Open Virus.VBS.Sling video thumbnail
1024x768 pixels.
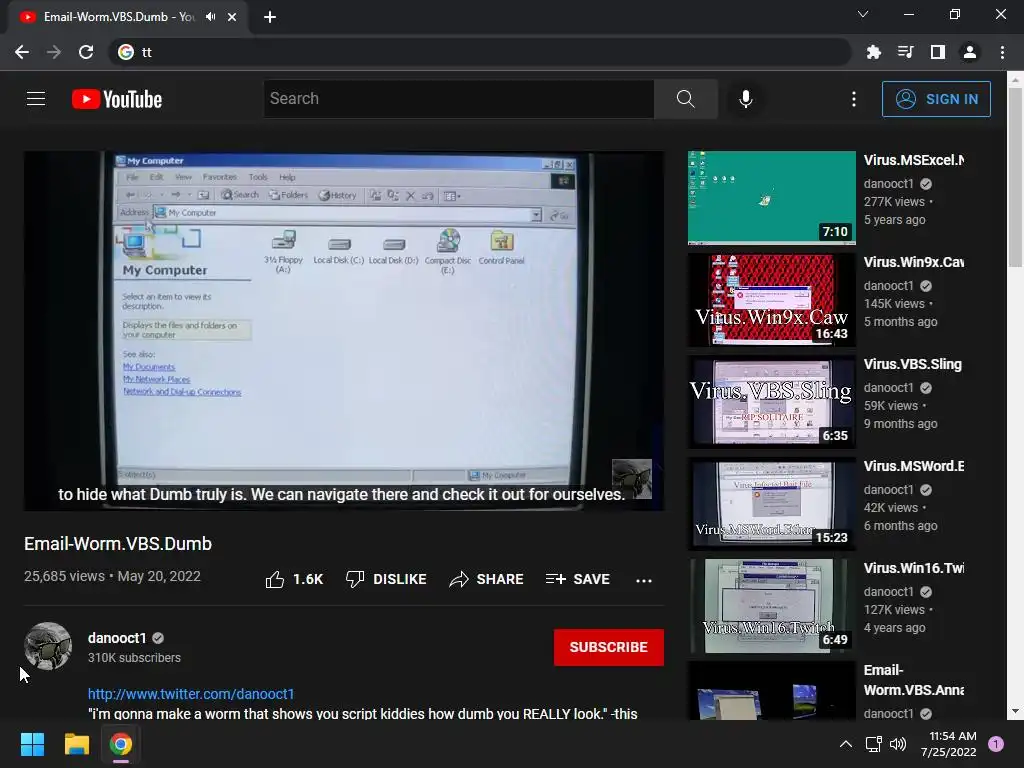[771, 402]
